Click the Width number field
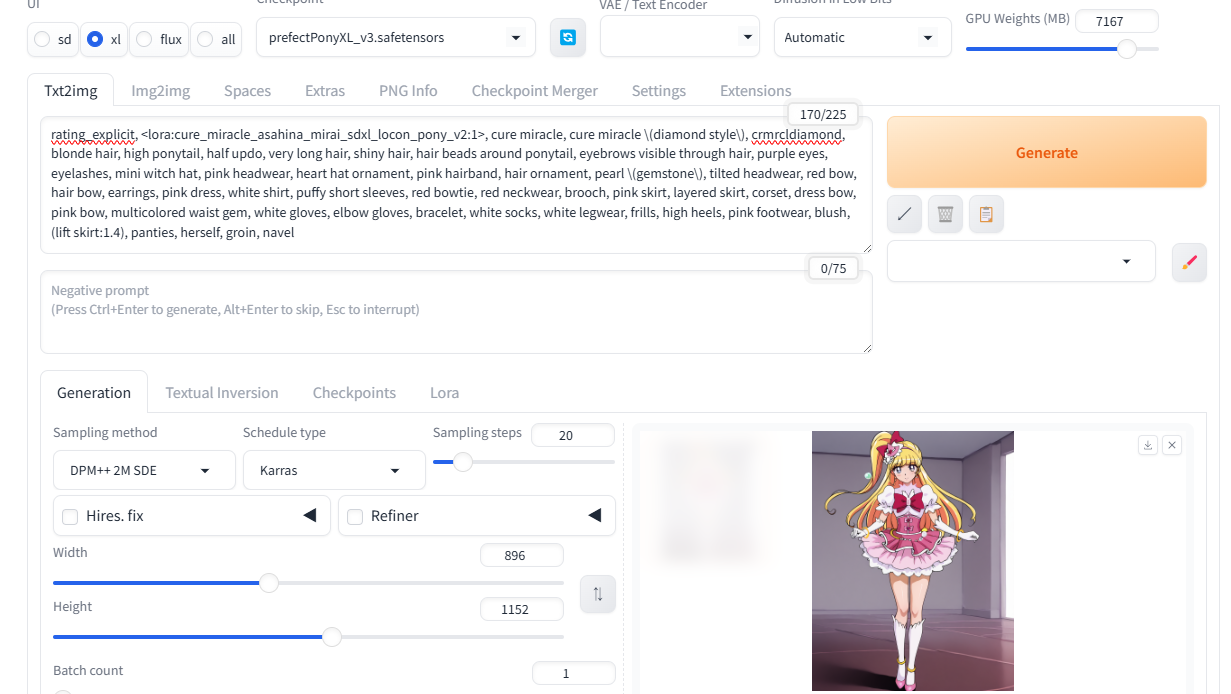Viewport: 1231px width, 694px height. [x=522, y=556]
